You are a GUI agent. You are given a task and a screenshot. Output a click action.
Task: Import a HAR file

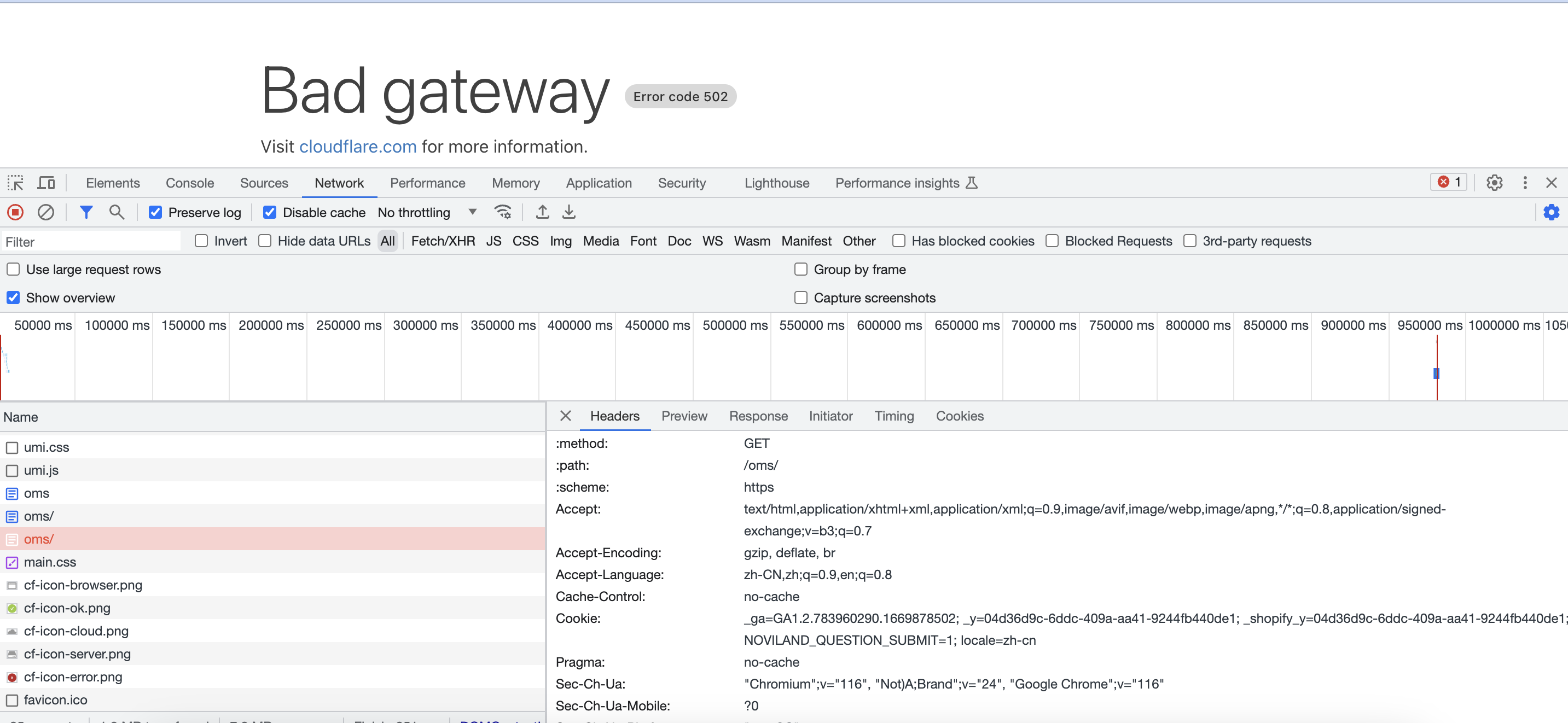(542, 212)
